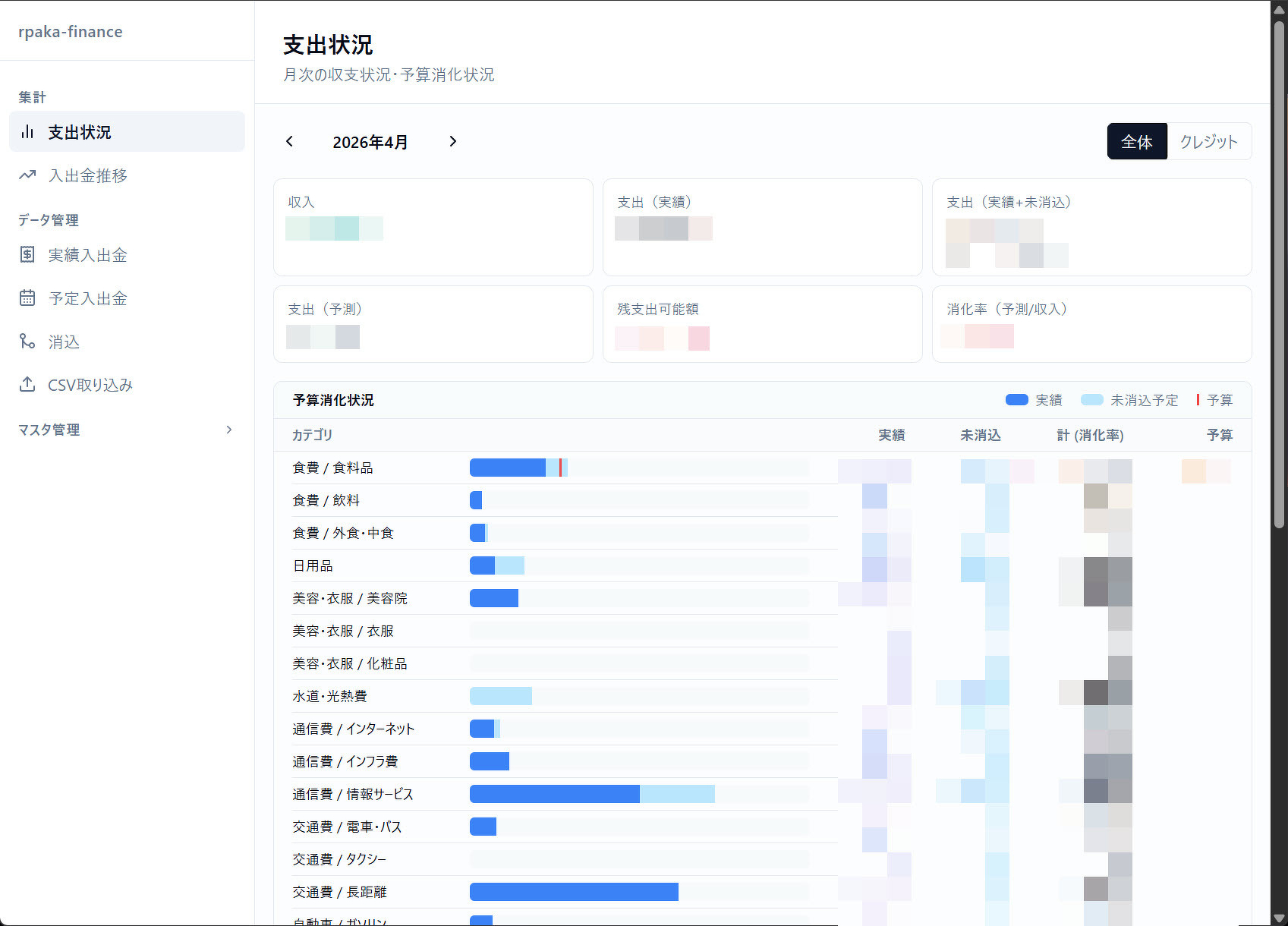This screenshot has width=1288, height=926.
Task: Open 入出金推移 page
Action: coord(127,175)
